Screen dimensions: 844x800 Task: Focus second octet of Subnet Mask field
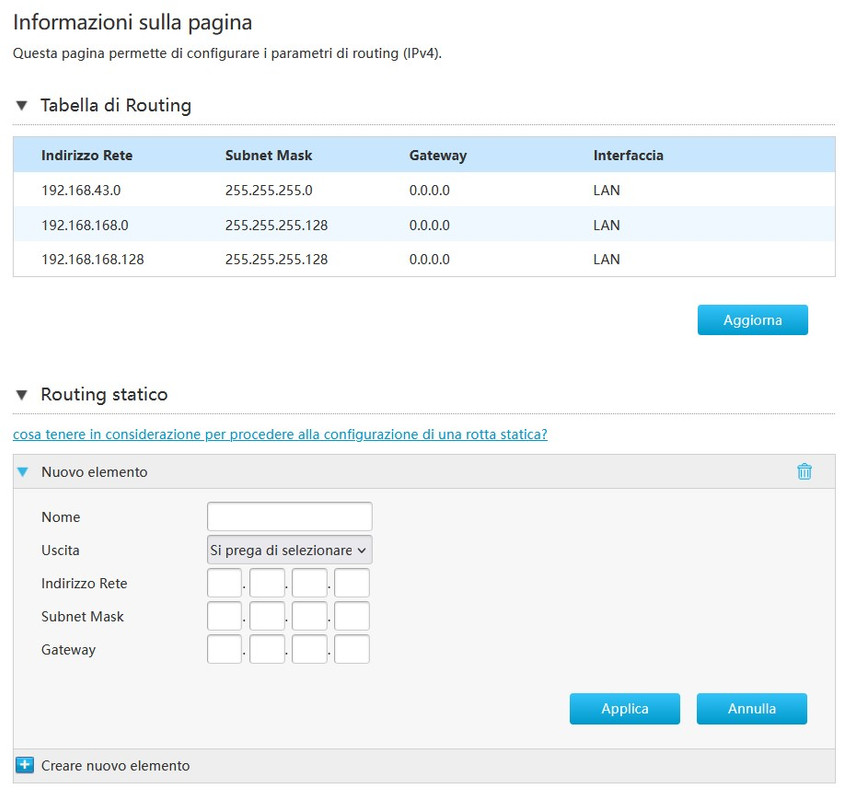[267, 616]
